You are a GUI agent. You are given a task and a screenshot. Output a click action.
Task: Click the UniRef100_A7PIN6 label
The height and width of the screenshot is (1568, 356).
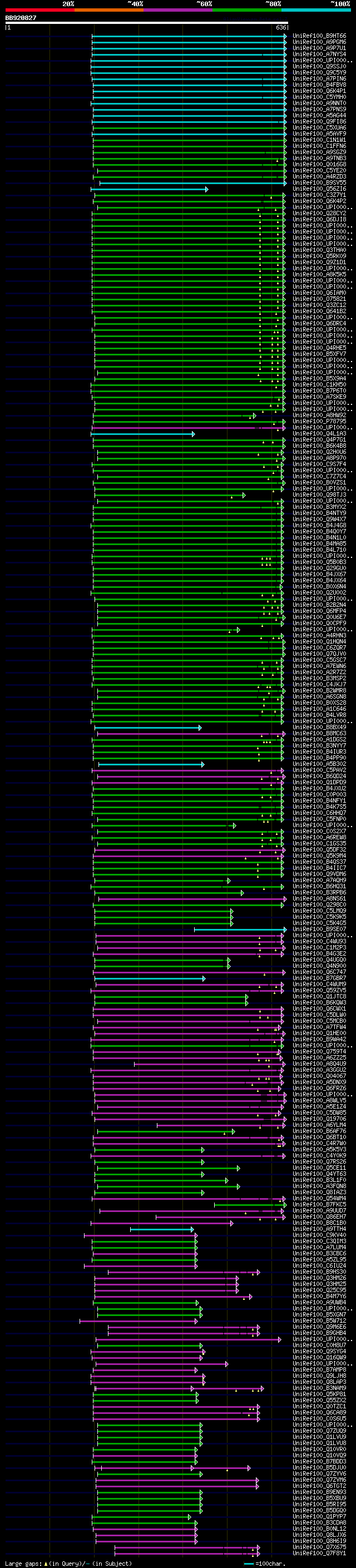pos(319,79)
